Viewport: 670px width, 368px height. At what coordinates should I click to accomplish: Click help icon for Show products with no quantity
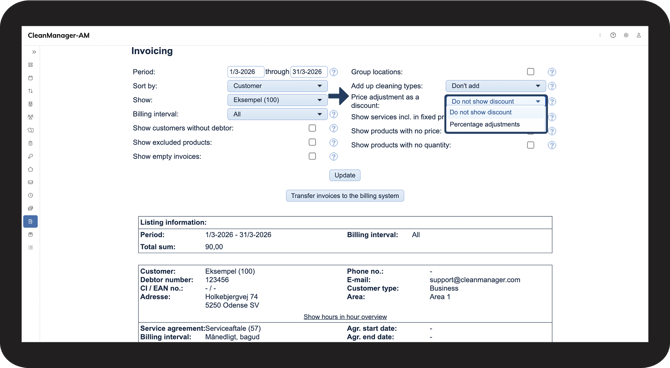pyautogui.click(x=552, y=145)
